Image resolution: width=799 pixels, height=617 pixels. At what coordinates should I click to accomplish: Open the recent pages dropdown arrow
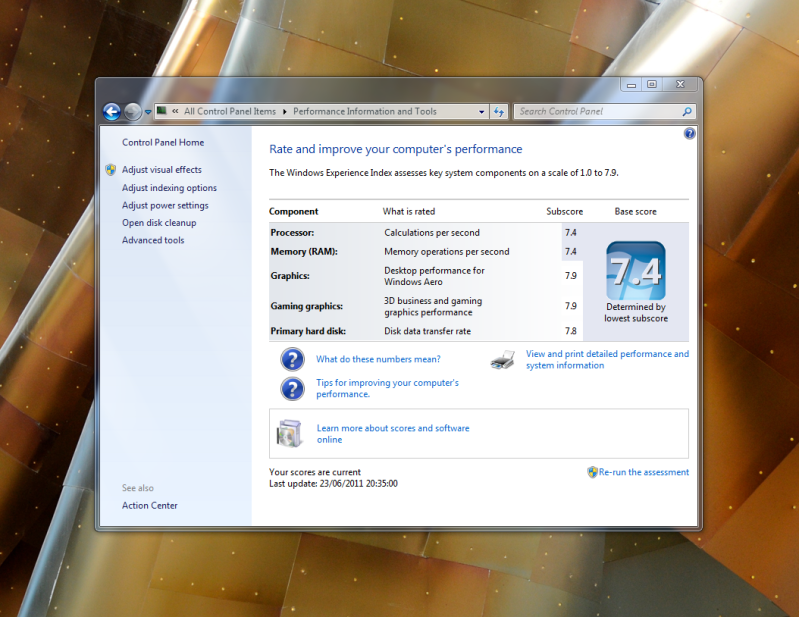148,112
